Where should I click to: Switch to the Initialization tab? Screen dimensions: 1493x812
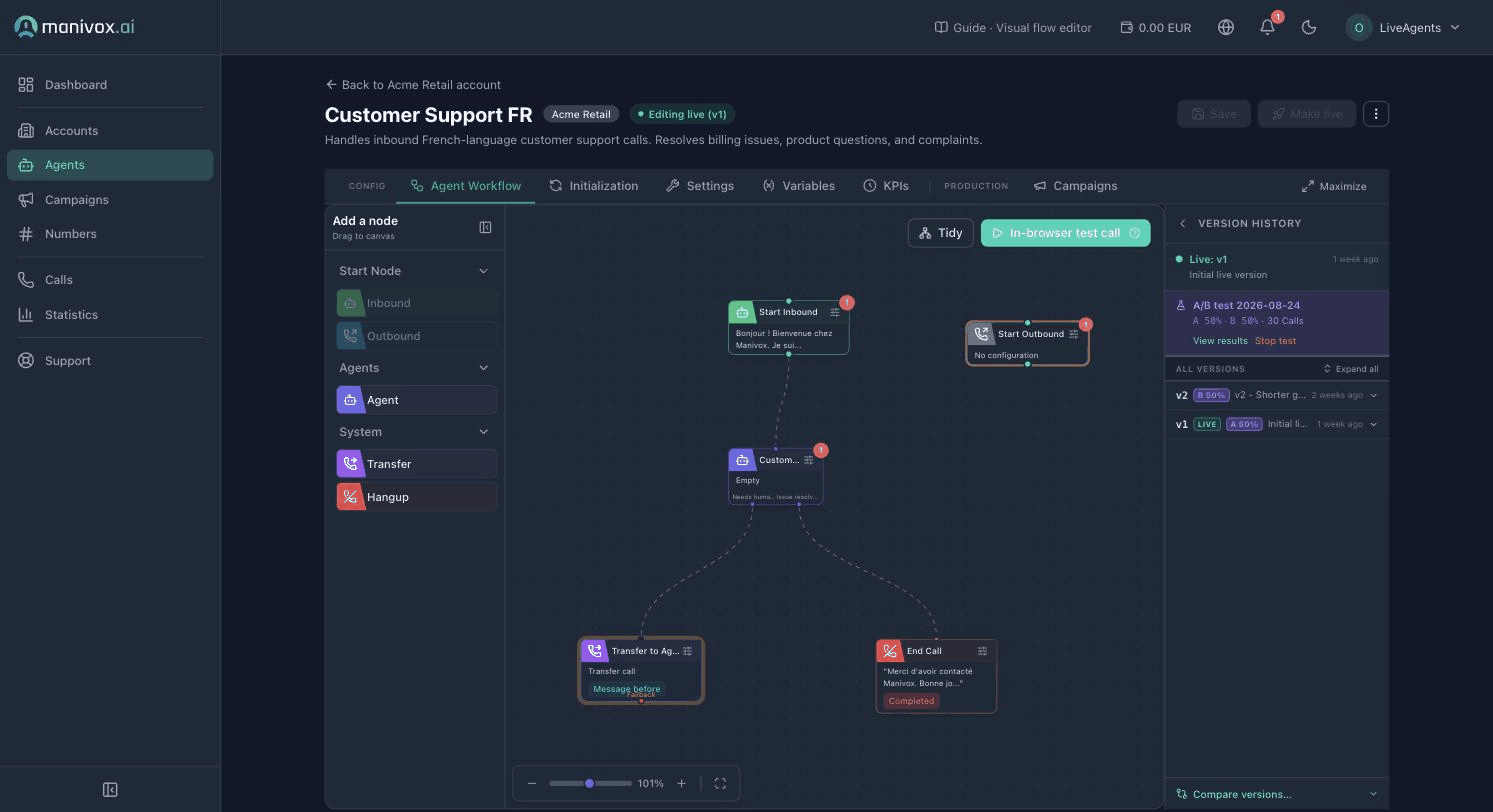click(594, 186)
